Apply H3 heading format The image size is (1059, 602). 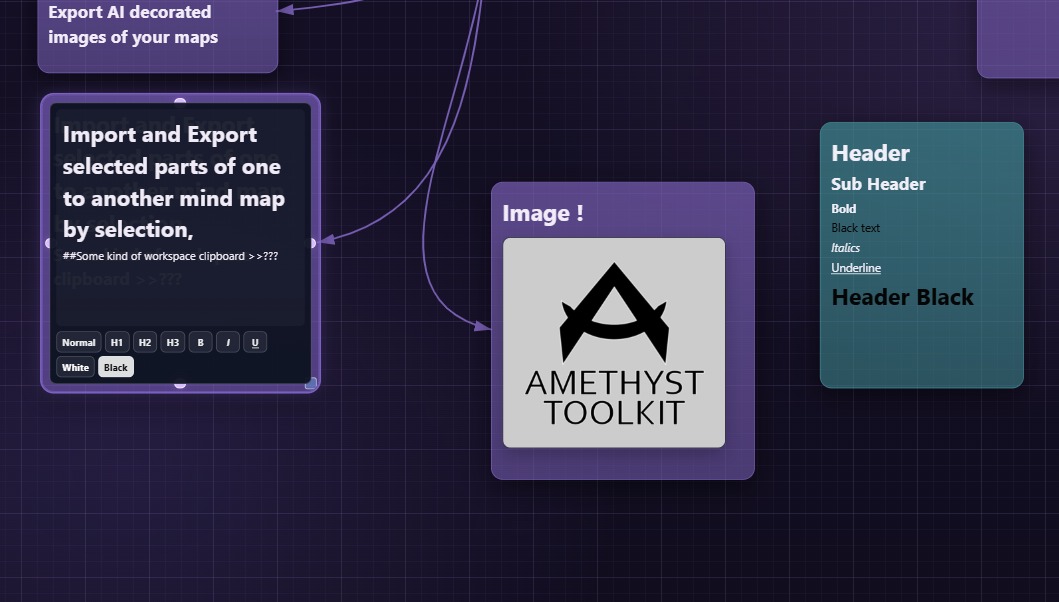(x=173, y=343)
